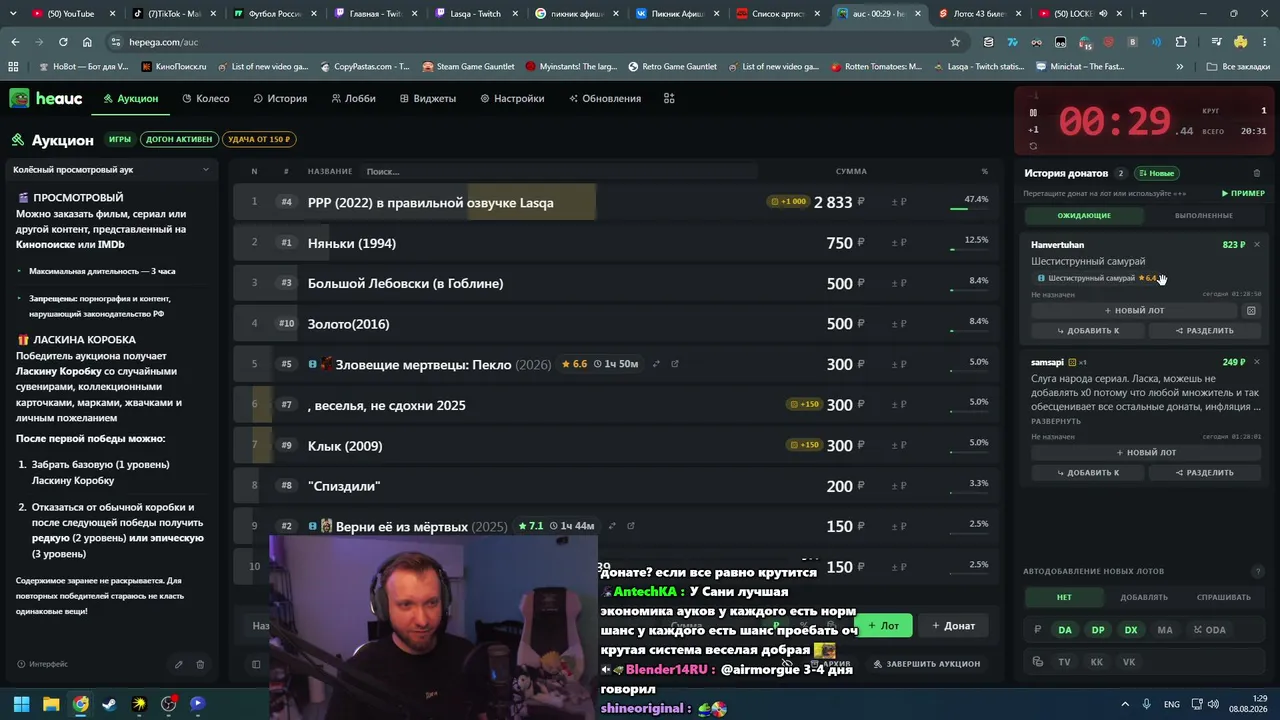Open the Retro Game Gauntlet bookmark
Image resolution: width=1280 pixels, height=720 pixels.
(x=672, y=67)
